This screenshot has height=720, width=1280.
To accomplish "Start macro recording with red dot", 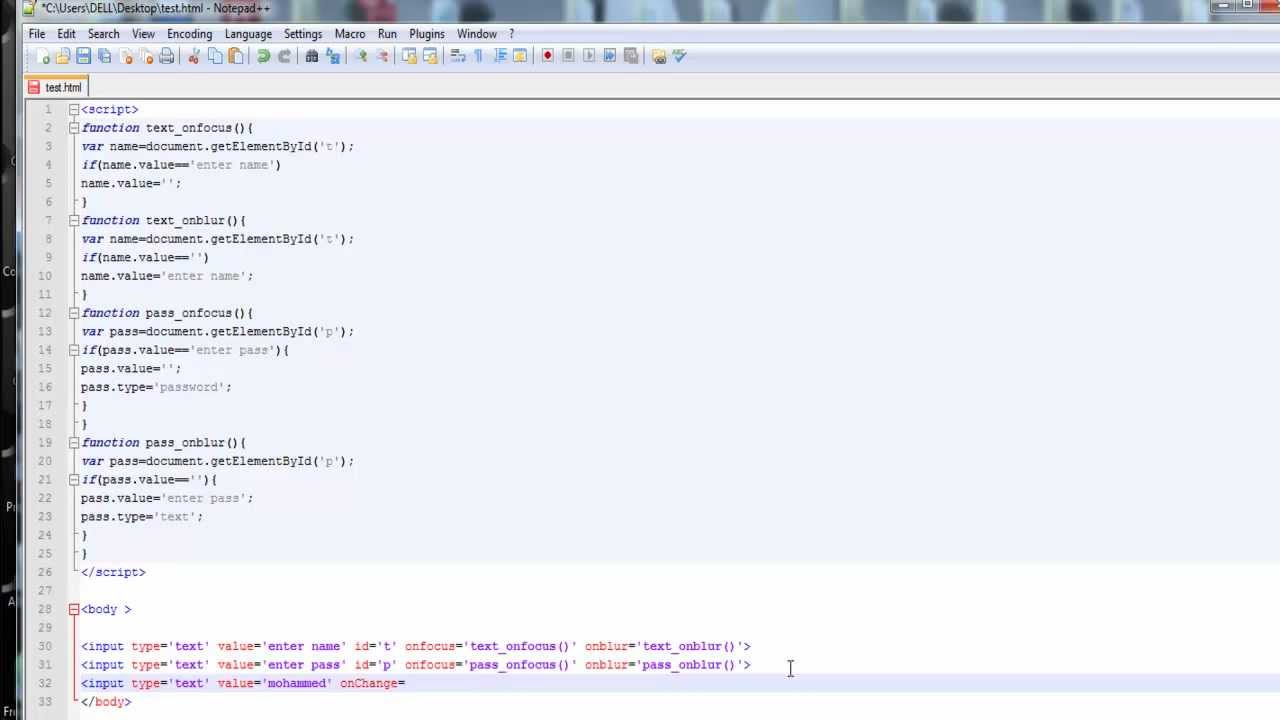I will coord(547,56).
